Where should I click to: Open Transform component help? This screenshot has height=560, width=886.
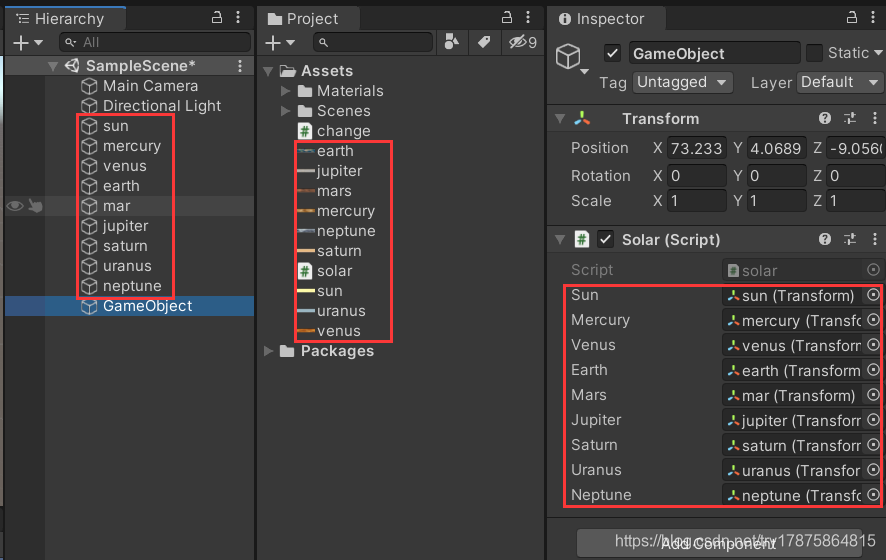click(824, 118)
